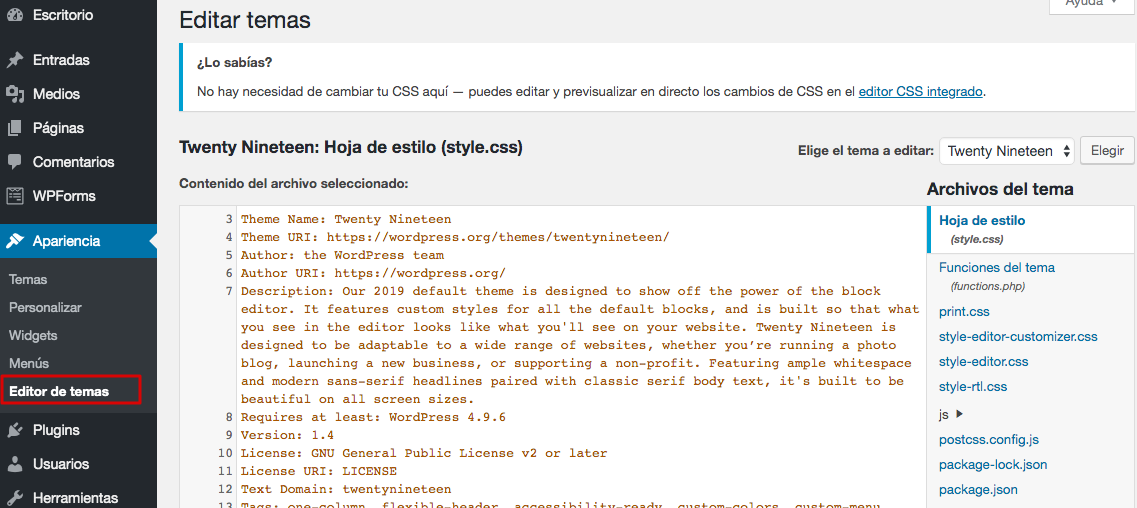Open Menús submenu item
The width and height of the screenshot is (1137, 508).
29,363
